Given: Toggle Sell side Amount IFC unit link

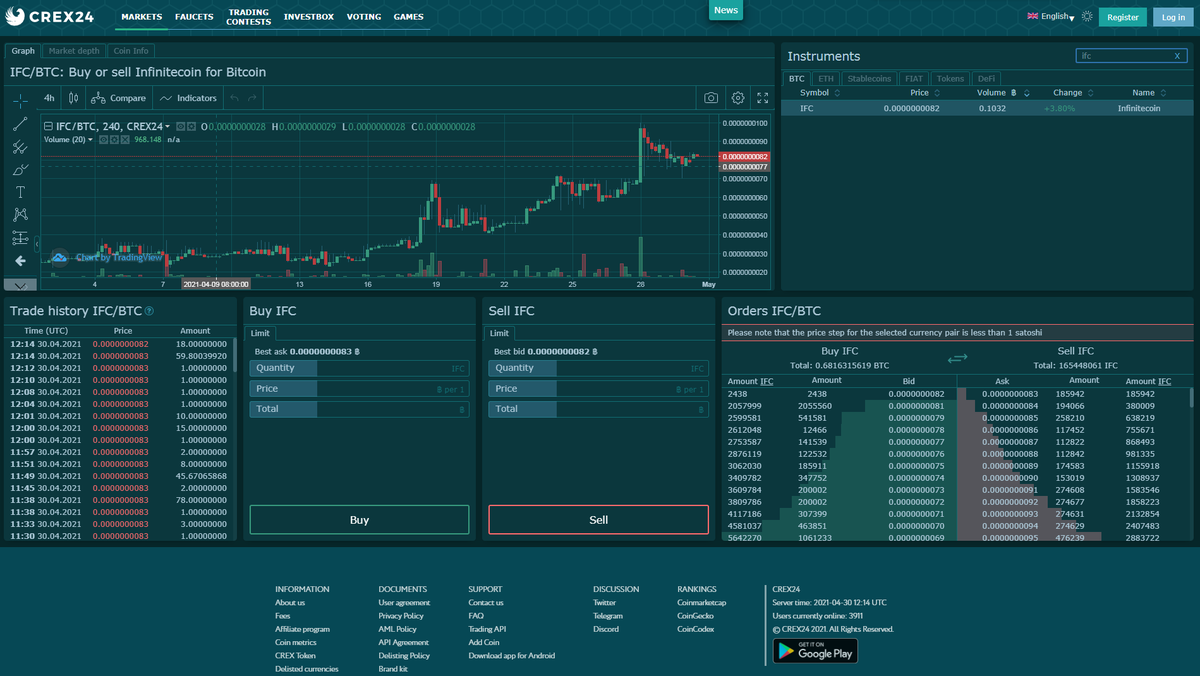Looking at the screenshot, I should (x=1164, y=381).
